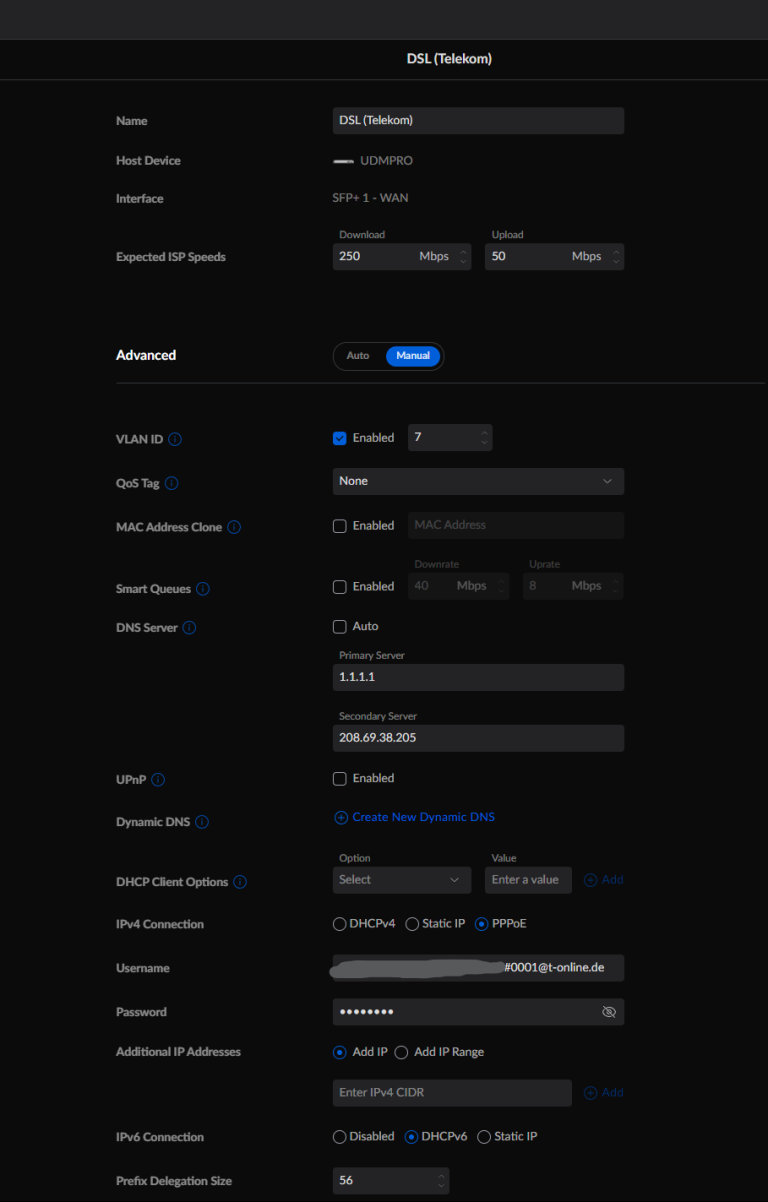This screenshot has width=768, height=1202.
Task: Enable Smart Queues checkbox
Action: coord(340,587)
